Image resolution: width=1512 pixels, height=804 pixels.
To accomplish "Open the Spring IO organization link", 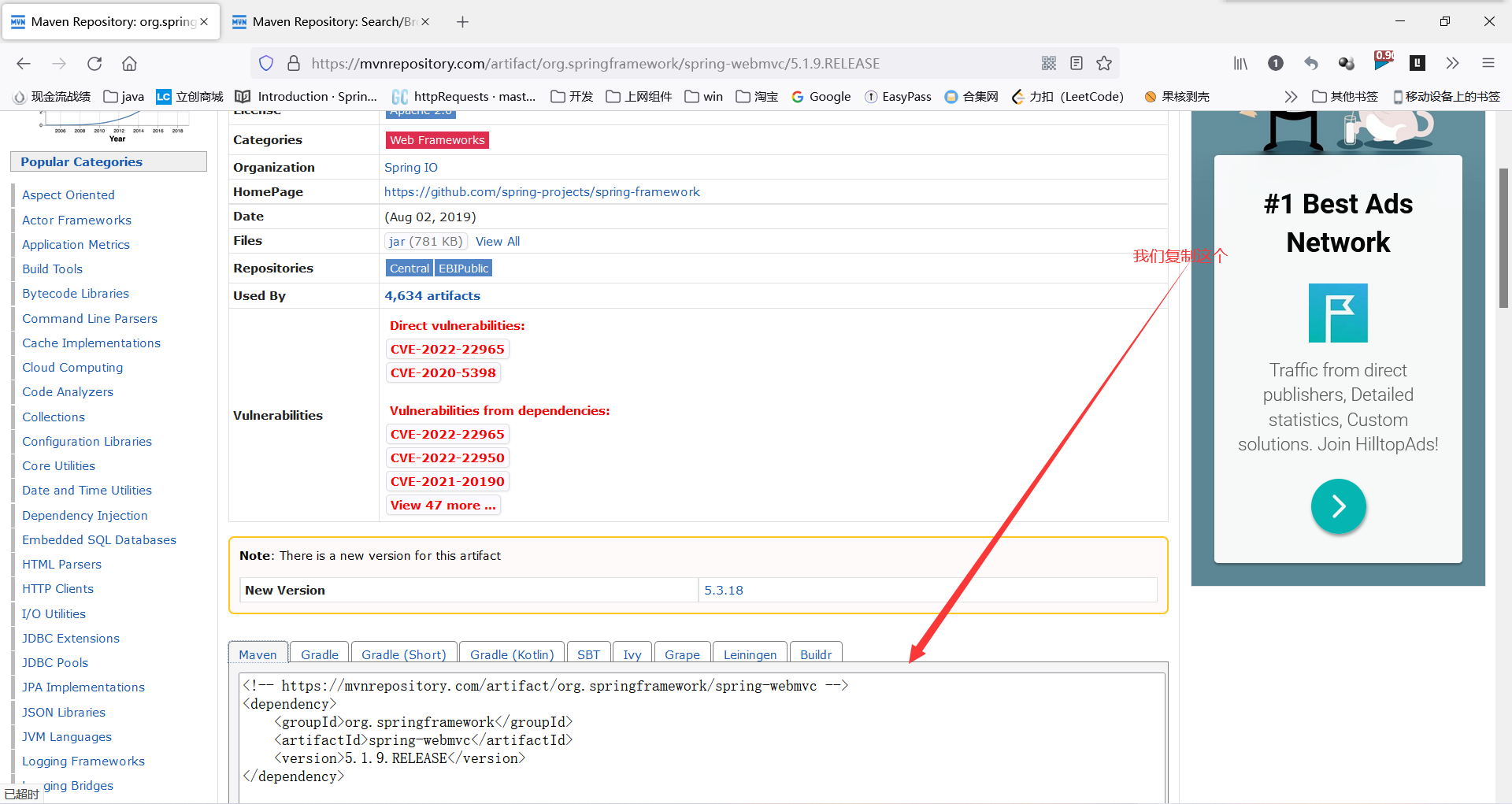I will [x=411, y=168].
